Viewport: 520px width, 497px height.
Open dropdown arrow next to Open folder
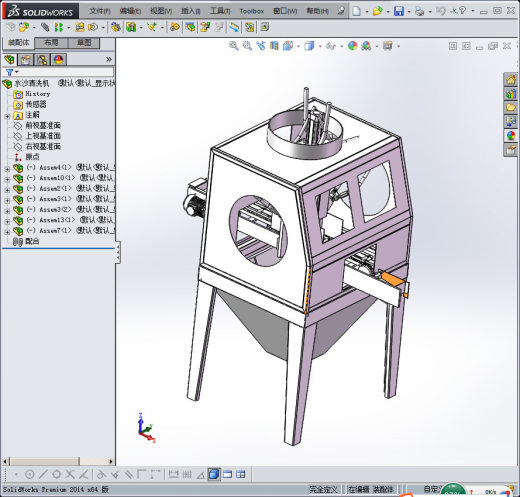coord(388,11)
